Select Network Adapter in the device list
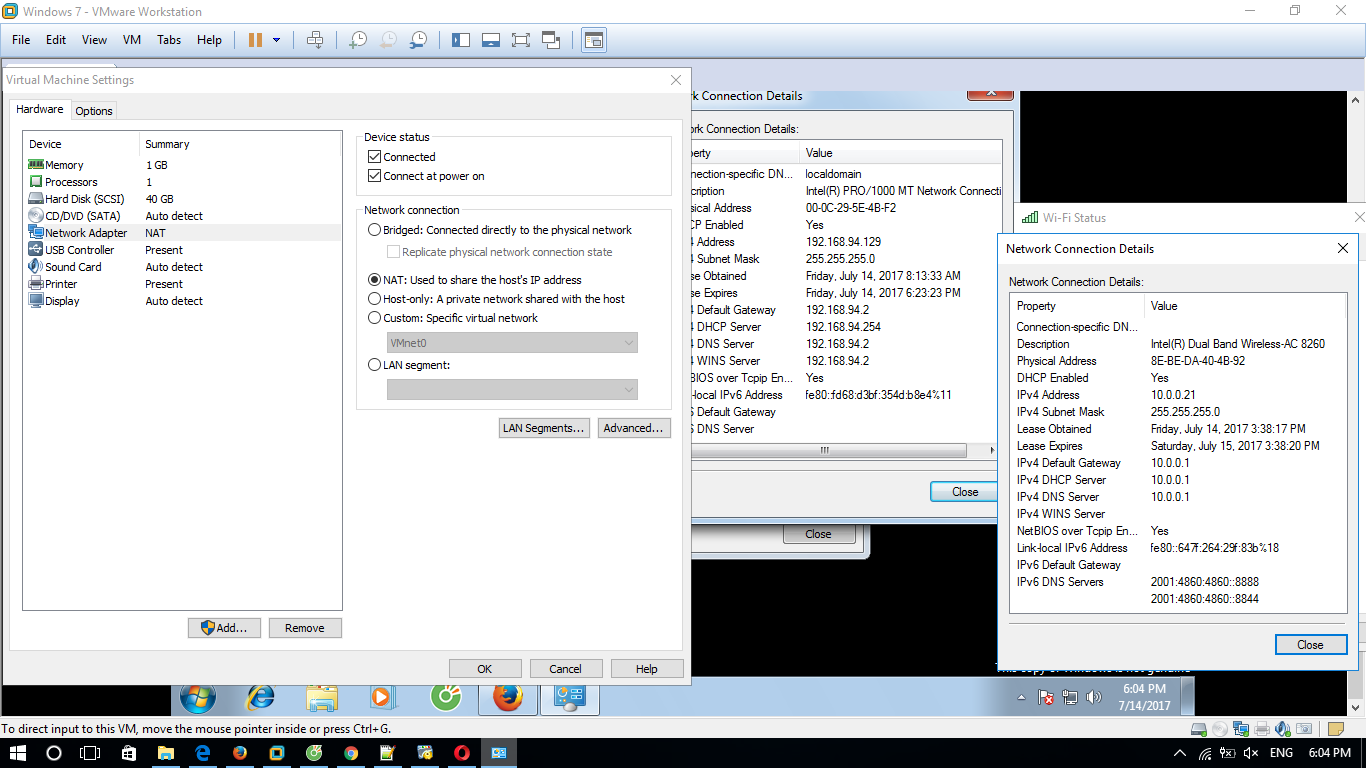Screen dimensions: 1366x768 click(86, 233)
